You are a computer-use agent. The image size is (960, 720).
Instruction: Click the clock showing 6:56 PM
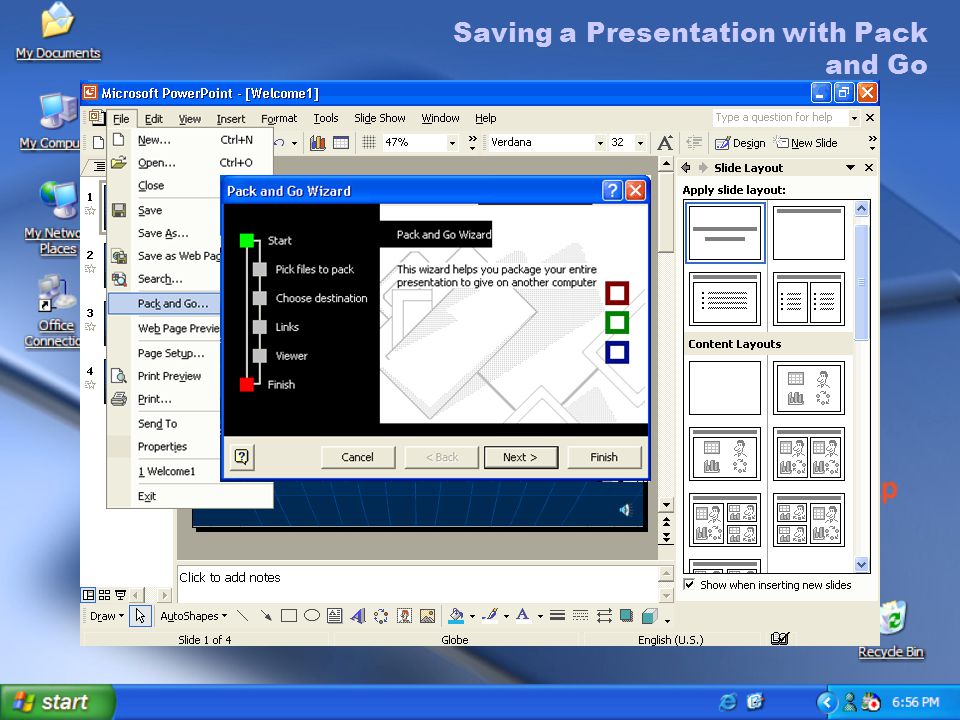915,702
